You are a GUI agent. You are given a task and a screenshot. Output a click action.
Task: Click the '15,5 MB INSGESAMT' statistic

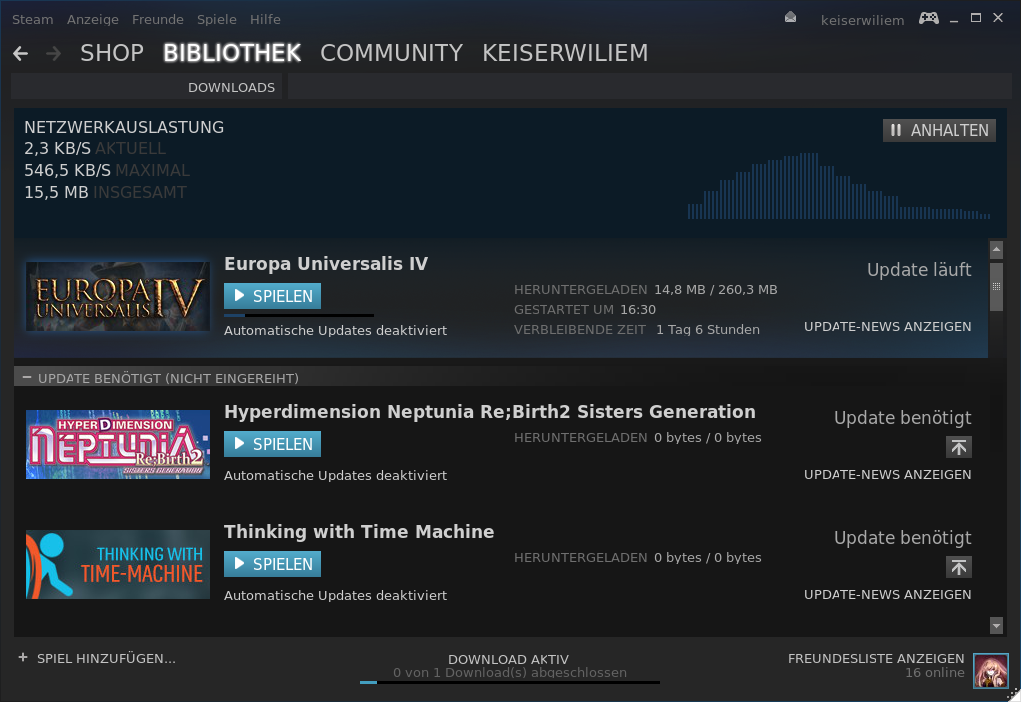(105, 193)
